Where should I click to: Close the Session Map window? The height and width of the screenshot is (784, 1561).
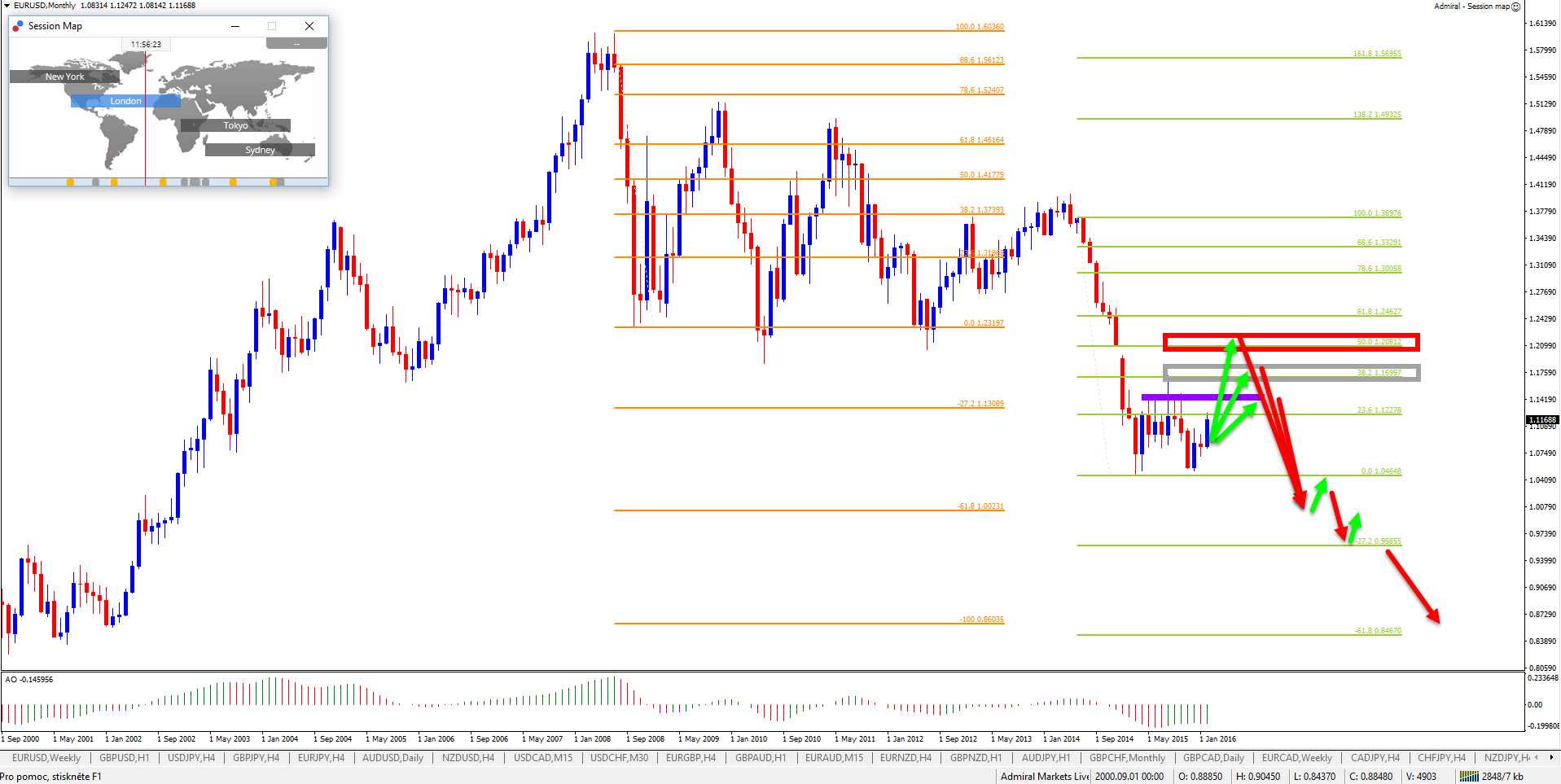coord(309,26)
